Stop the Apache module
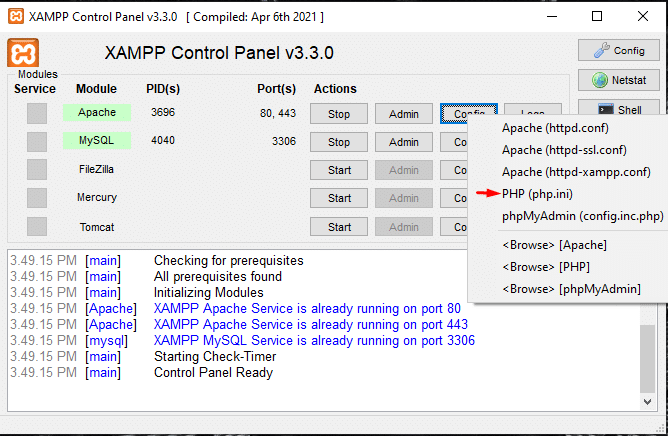The image size is (668, 436). pyautogui.click(x=339, y=114)
